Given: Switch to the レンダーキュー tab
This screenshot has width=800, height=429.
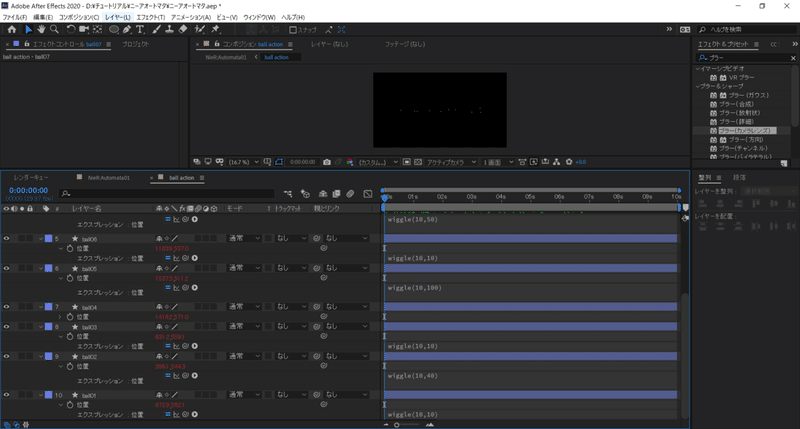Looking at the screenshot, I should pos(31,178).
